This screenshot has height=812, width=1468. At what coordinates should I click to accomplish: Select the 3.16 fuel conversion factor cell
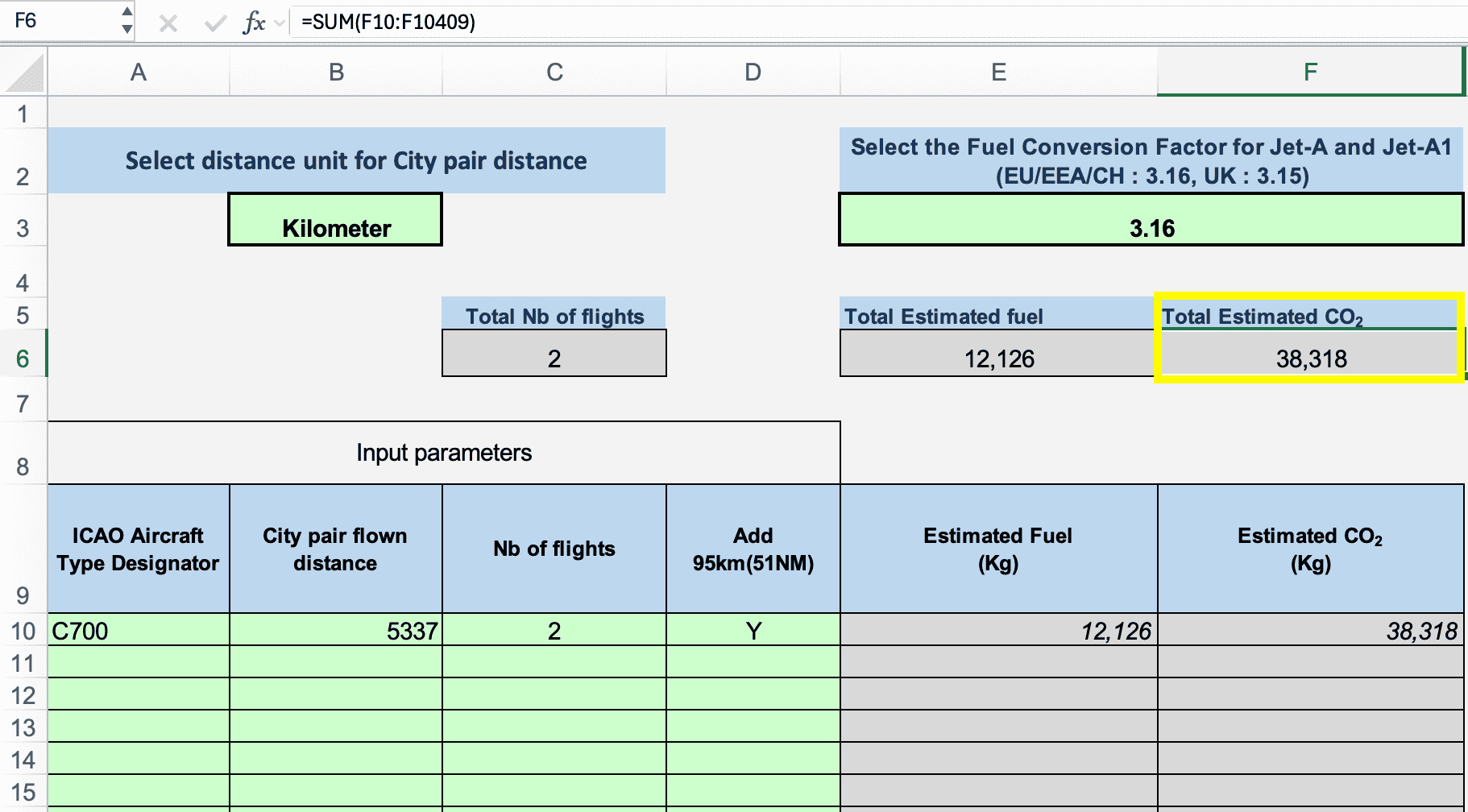(x=1151, y=219)
